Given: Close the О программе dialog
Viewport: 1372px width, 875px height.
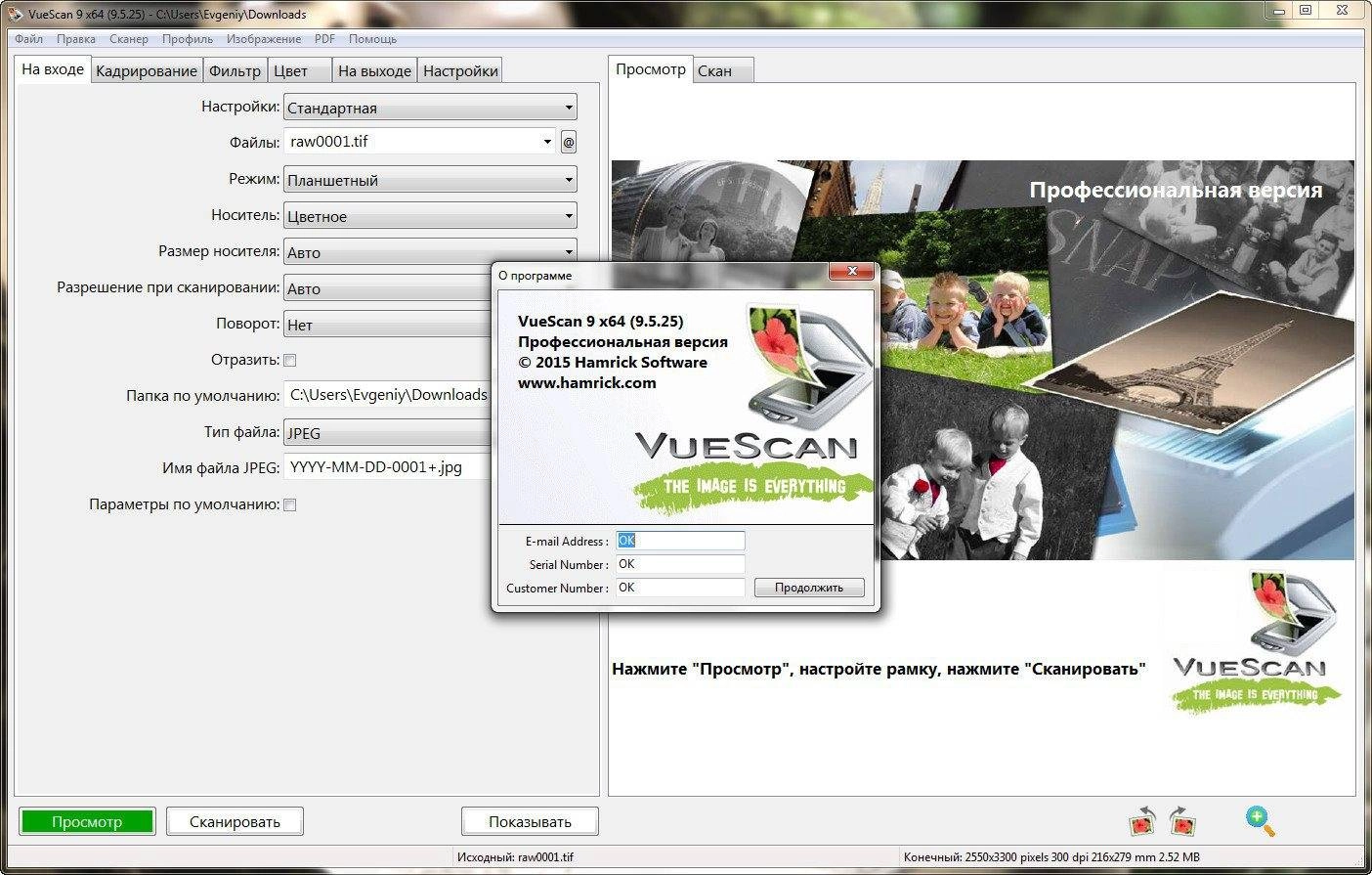Looking at the screenshot, I should coord(852,271).
